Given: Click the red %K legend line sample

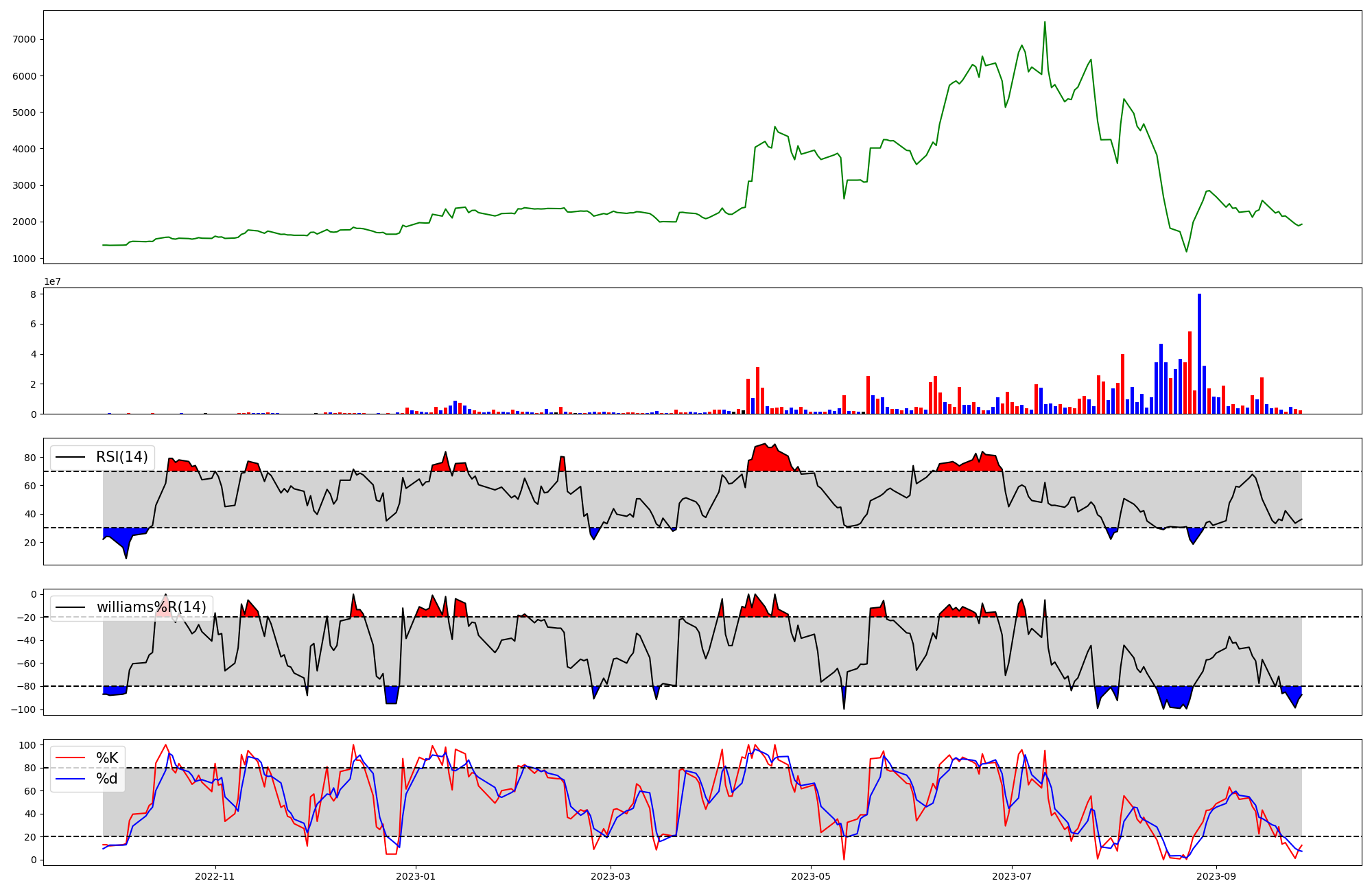Looking at the screenshot, I should 70,758.
